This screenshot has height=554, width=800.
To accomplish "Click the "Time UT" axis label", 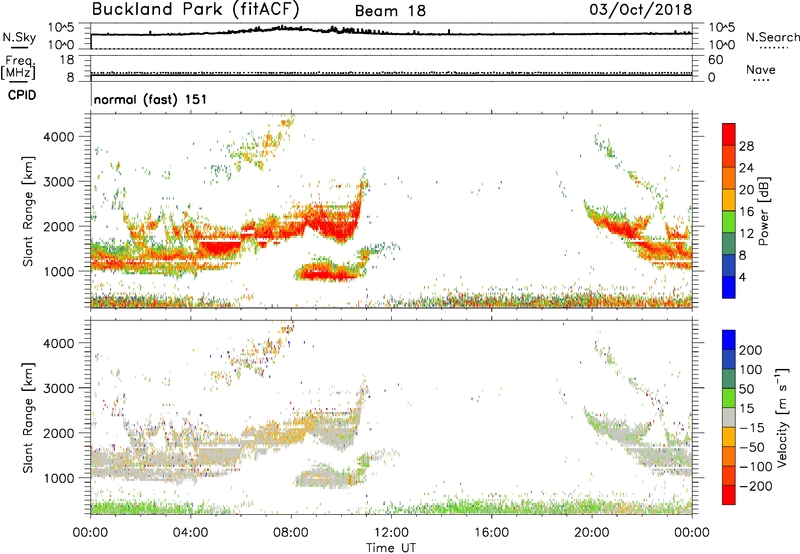I will (391, 548).
